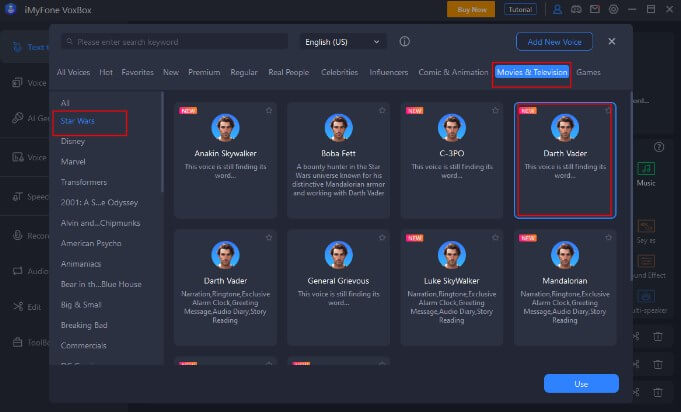Viewport: 681px width, 412px height.
Task: Click the Music icon in background panel
Action: tap(646, 168)
